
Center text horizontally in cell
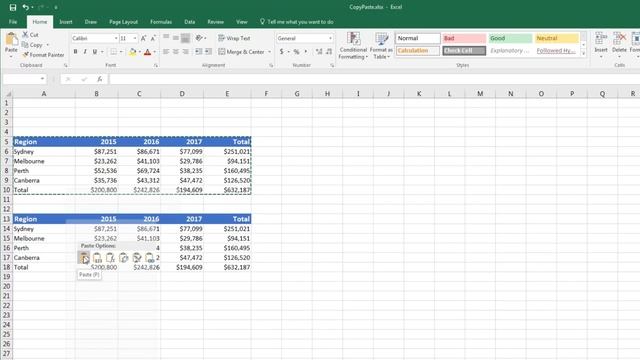pos(176,52)
